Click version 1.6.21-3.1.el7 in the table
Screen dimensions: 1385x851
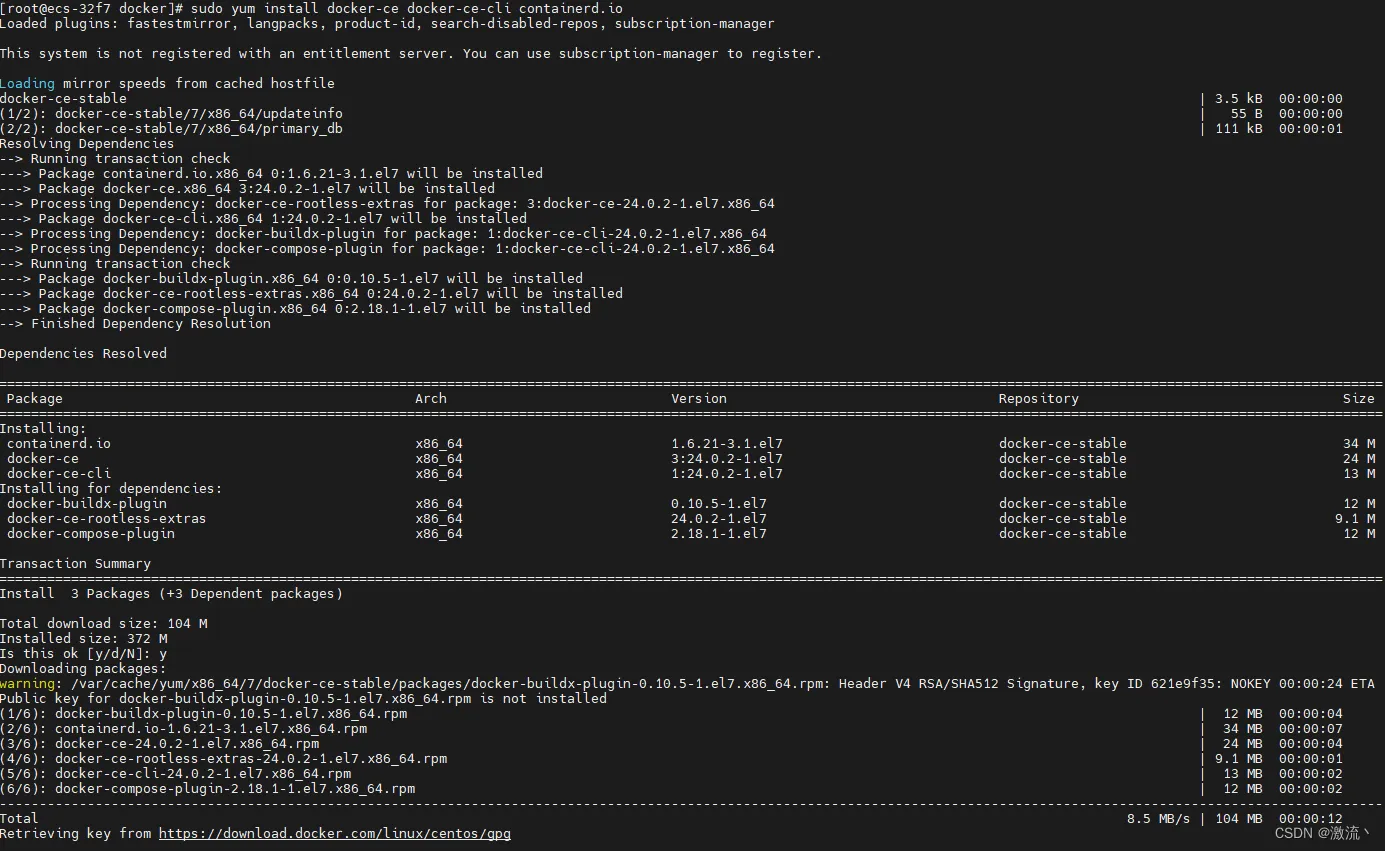[726, 443]
